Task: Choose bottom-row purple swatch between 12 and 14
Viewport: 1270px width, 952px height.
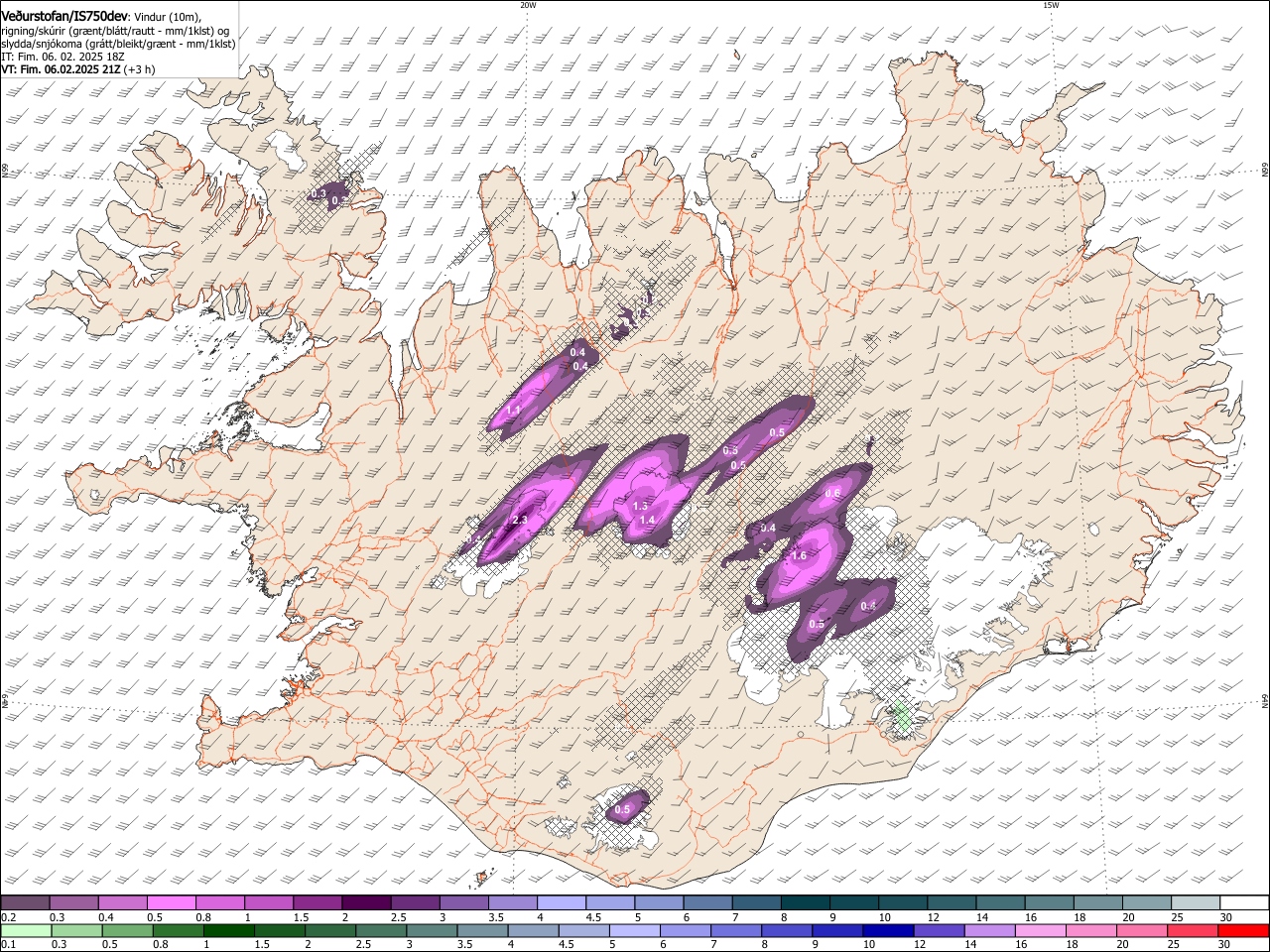Action: coord(938,931)
